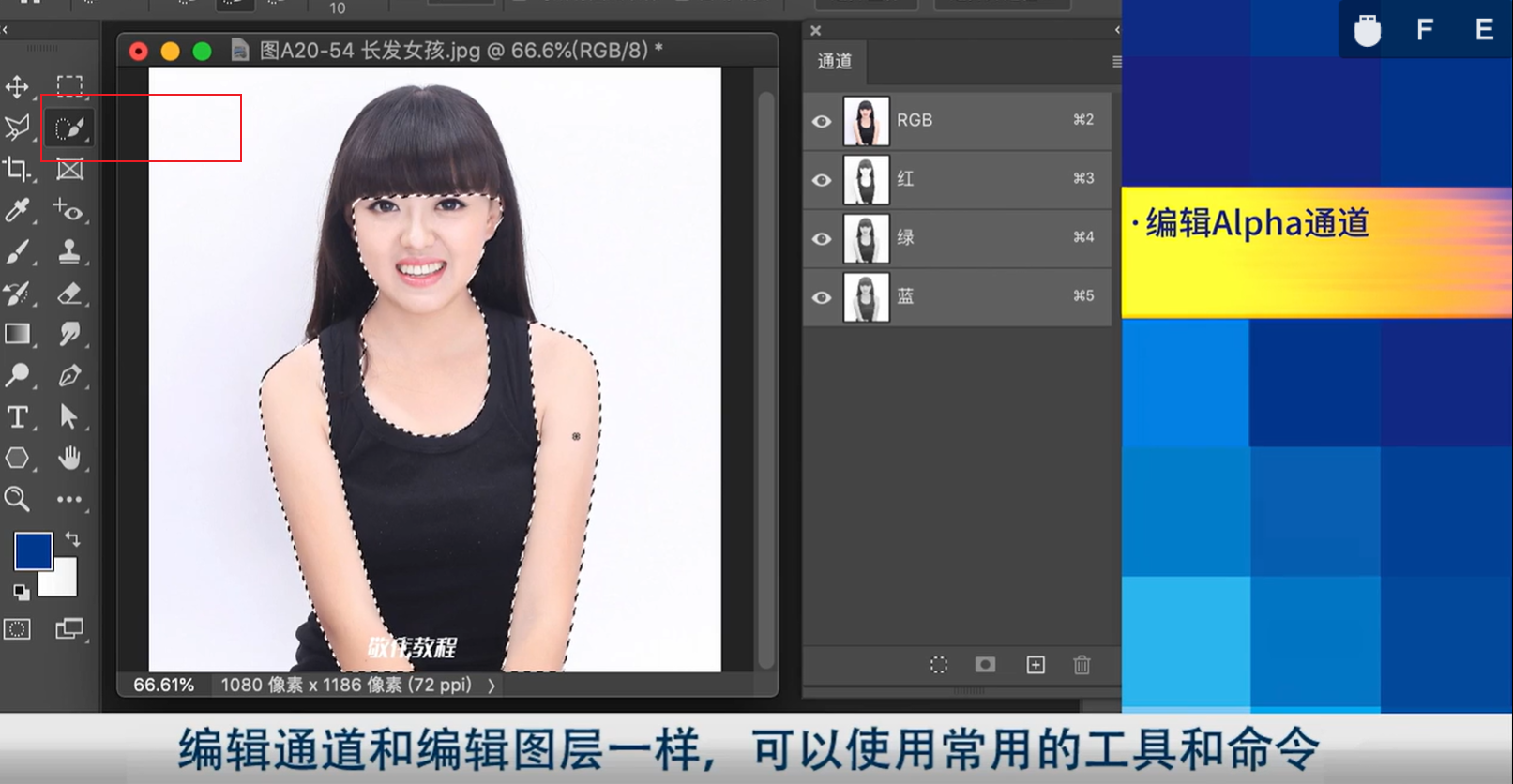This screenshot has width=1513, height=784.
Task: Select the Eyedropper tool
Action: pos(17,210)
